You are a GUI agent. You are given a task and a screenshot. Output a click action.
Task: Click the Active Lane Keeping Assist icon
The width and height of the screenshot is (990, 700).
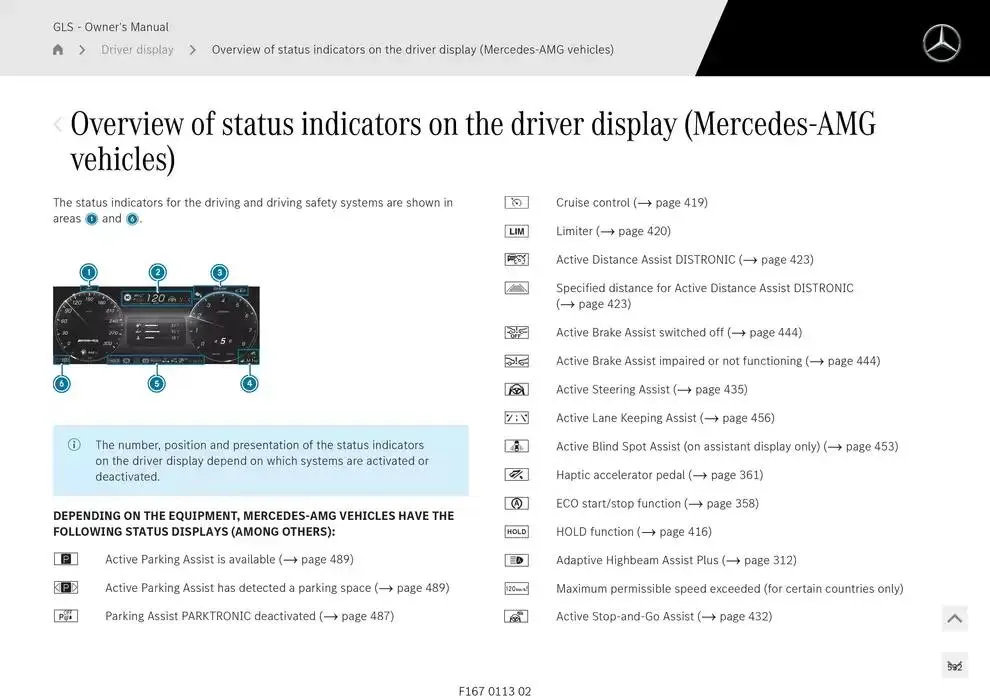coord(516,418)
